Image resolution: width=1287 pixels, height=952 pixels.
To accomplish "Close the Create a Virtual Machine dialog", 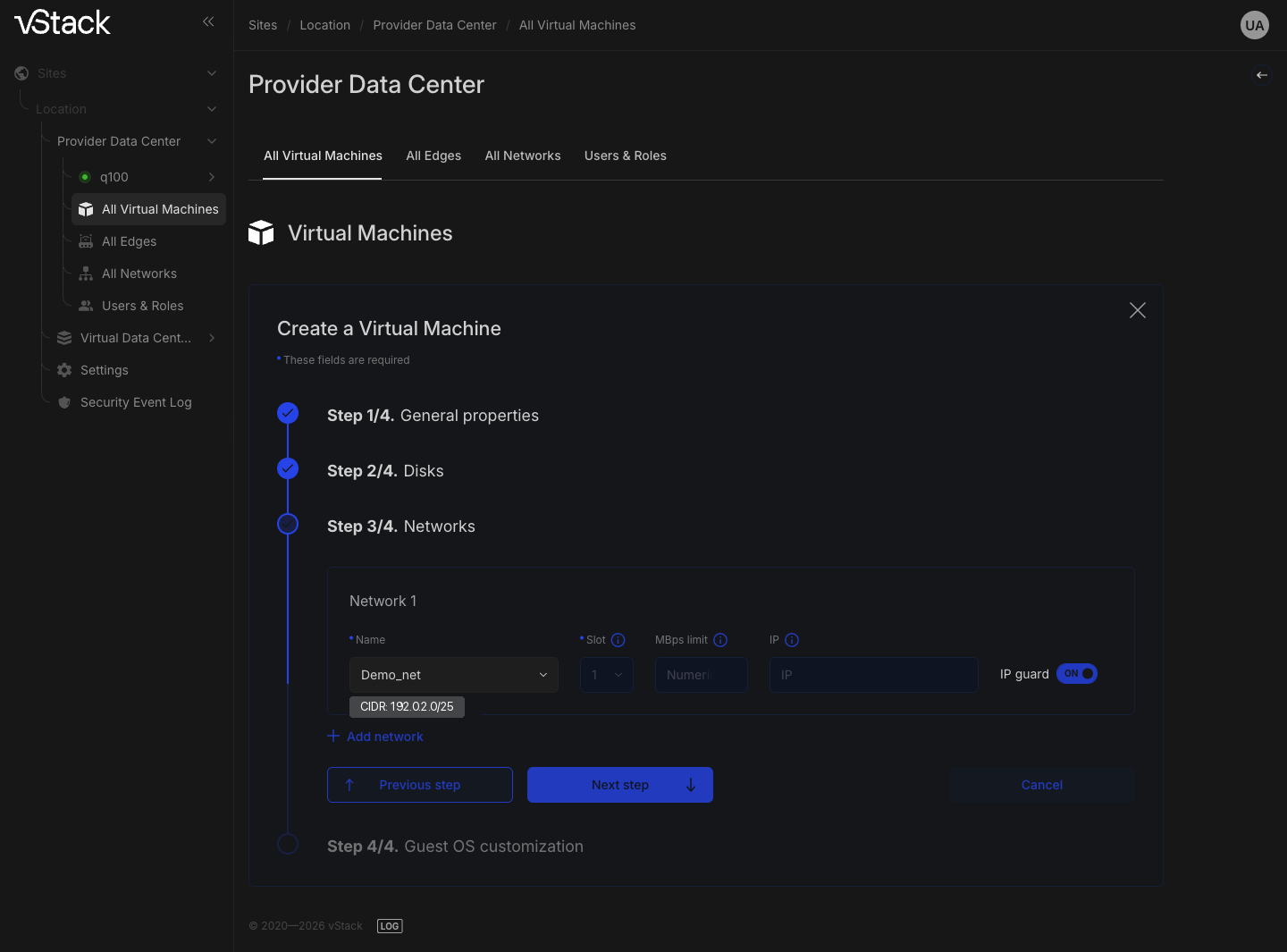I will 1138,310.
